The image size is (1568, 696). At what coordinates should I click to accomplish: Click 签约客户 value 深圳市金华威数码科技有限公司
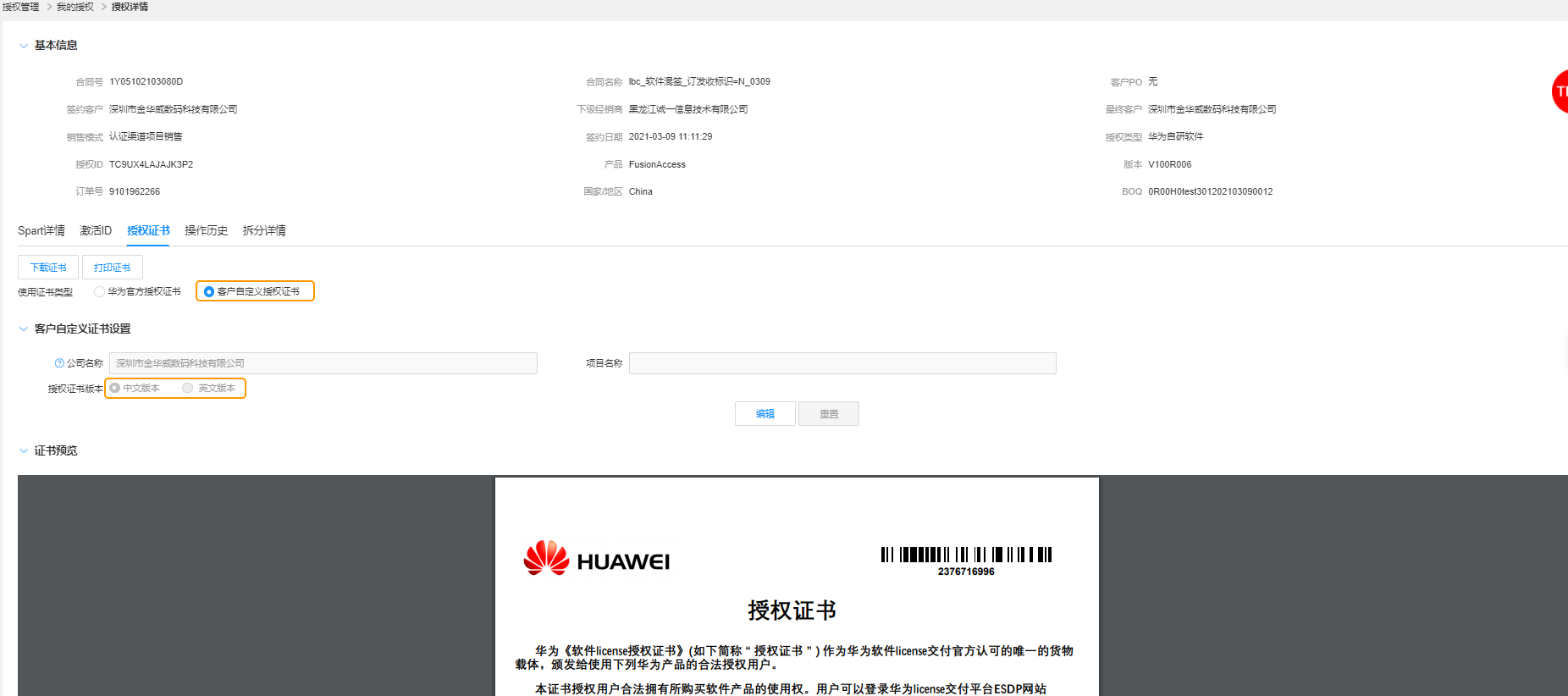point(174,109)
